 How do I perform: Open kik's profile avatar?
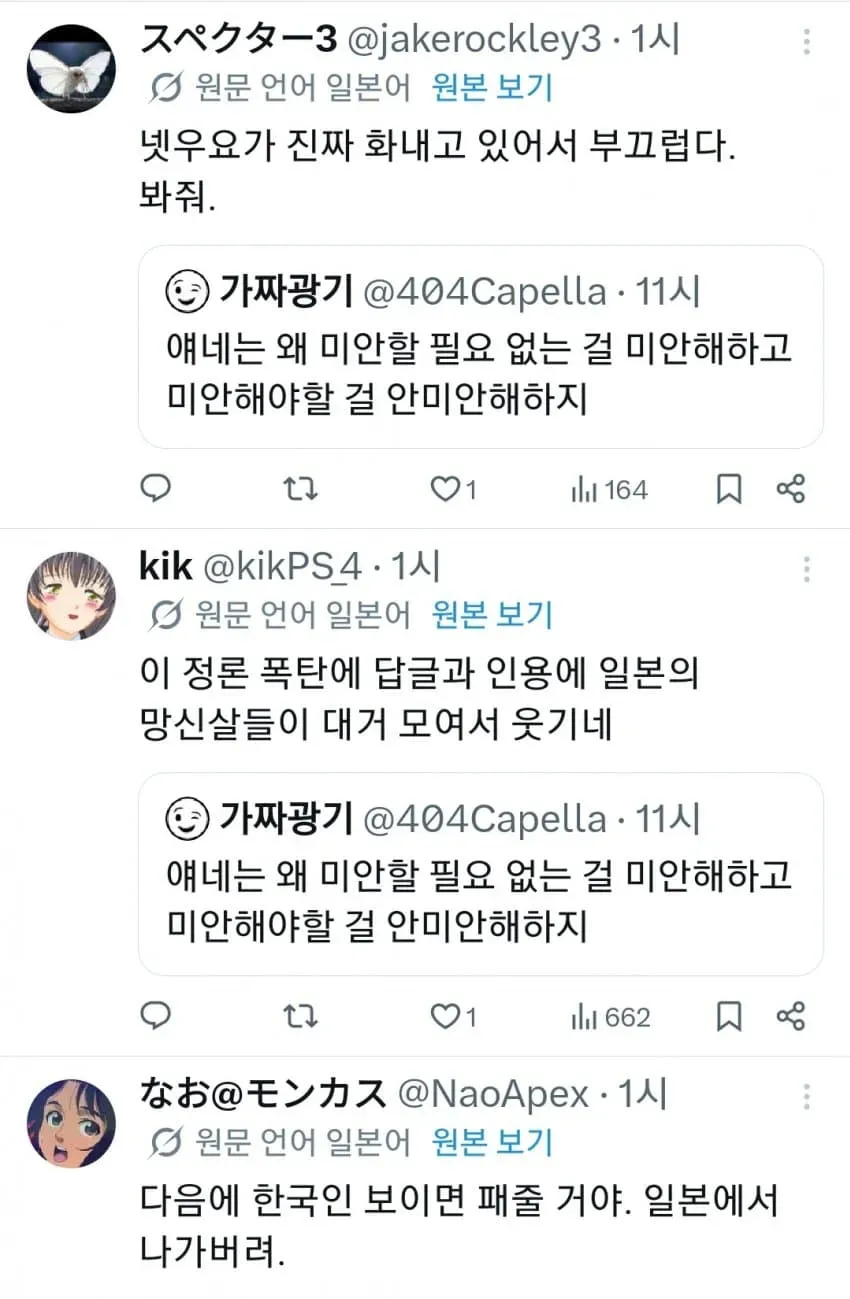point(70,596)
